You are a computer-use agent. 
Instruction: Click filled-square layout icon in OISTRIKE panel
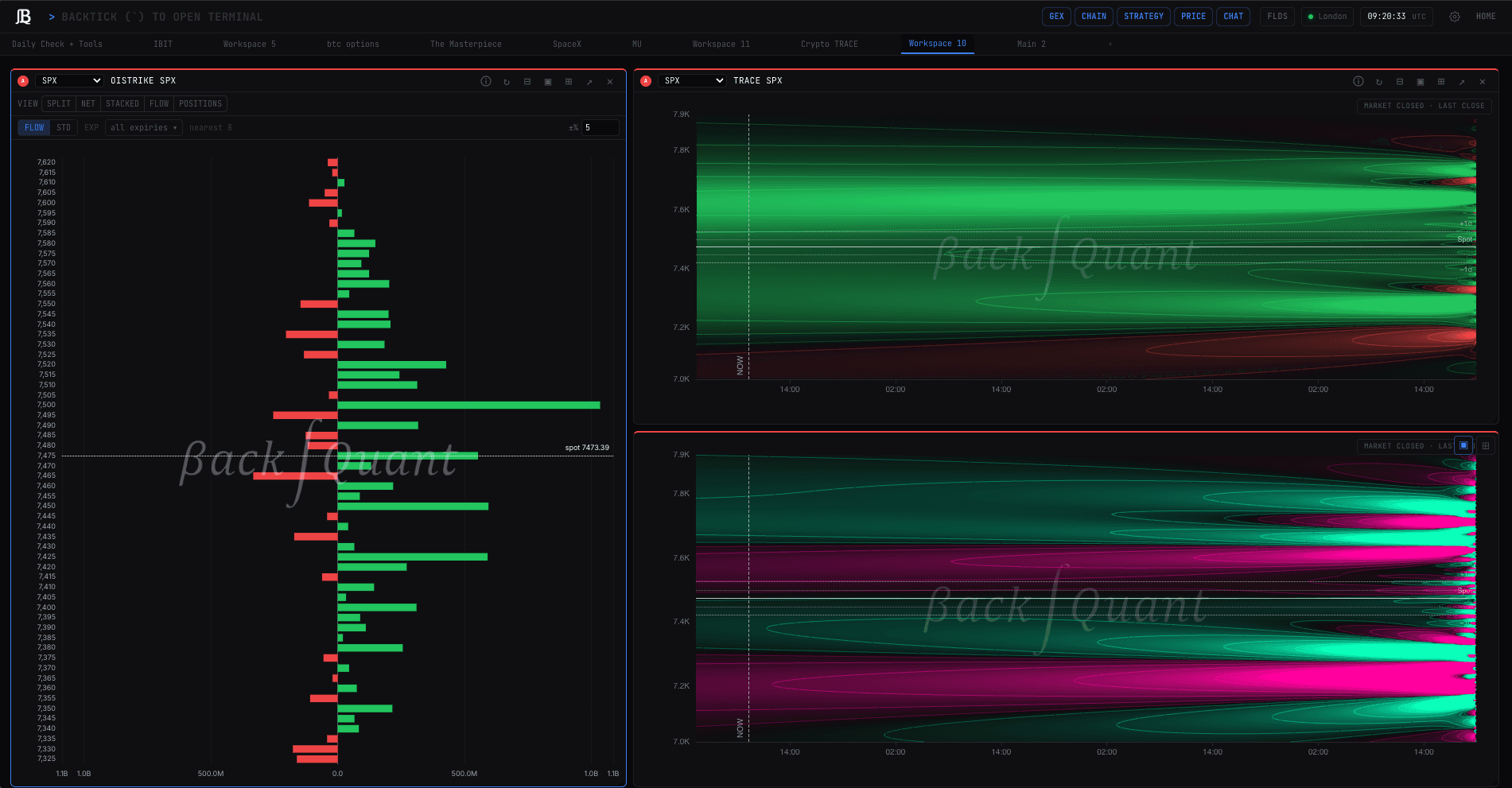548,81
